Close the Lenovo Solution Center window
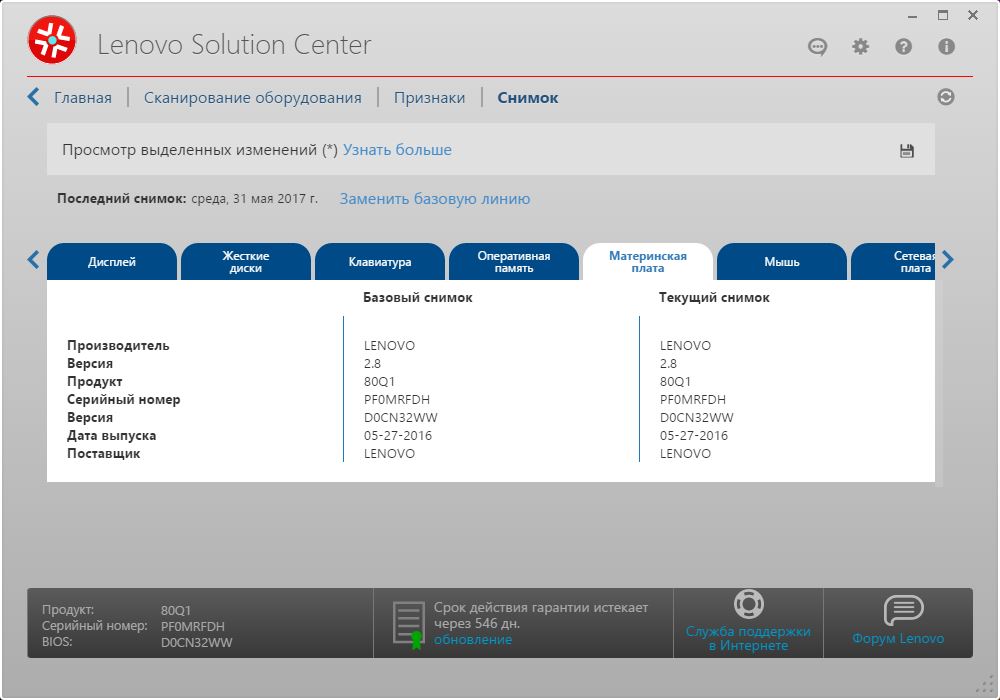Image resolution: width=1000 pixels, height=700 pixels. [x=973, y=15]
